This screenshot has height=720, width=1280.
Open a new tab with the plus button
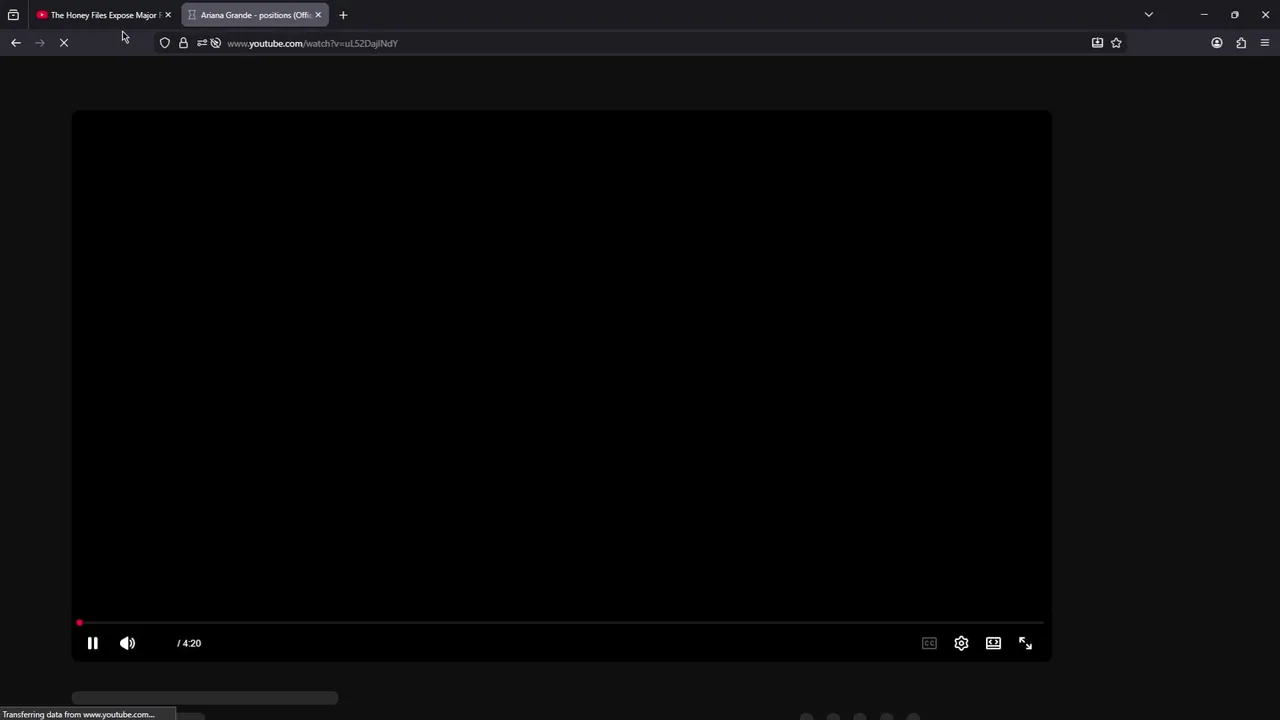(x=343, y=15)
